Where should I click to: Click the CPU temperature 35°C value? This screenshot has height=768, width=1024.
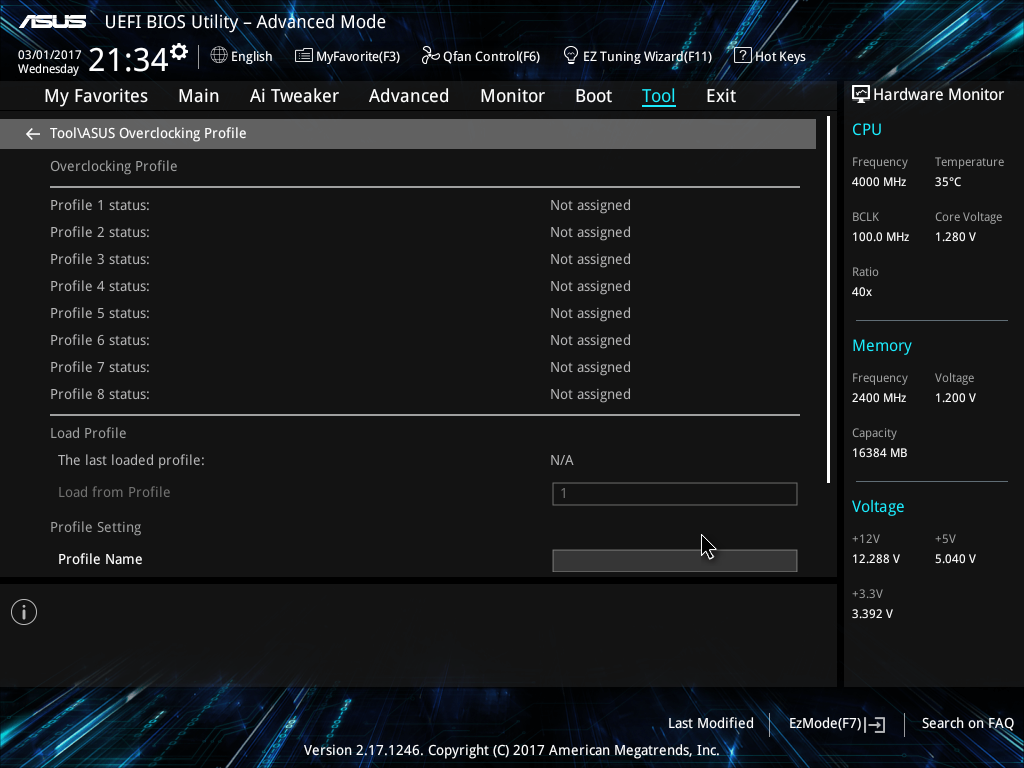pos(948,182)
